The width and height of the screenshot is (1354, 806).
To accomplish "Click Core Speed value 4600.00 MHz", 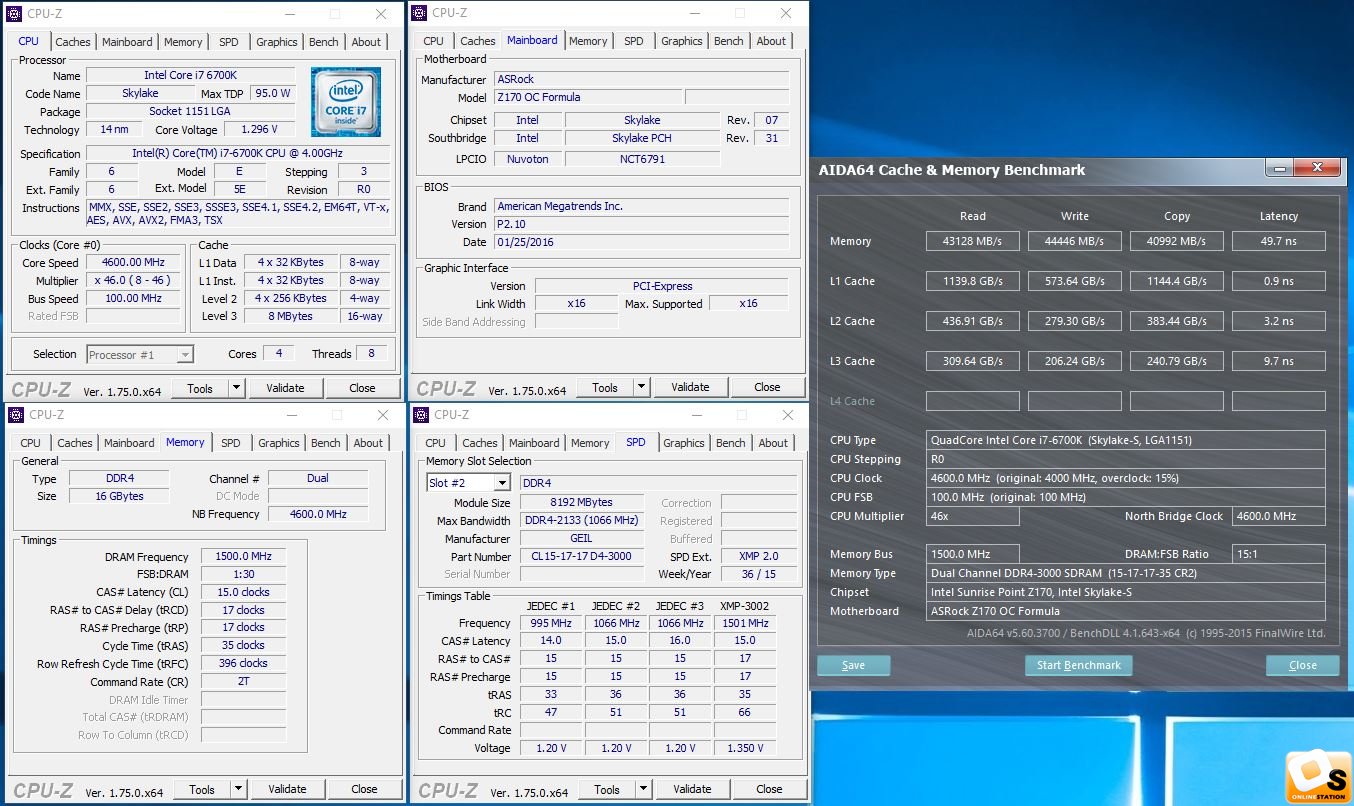I will [x=133, y=262].
